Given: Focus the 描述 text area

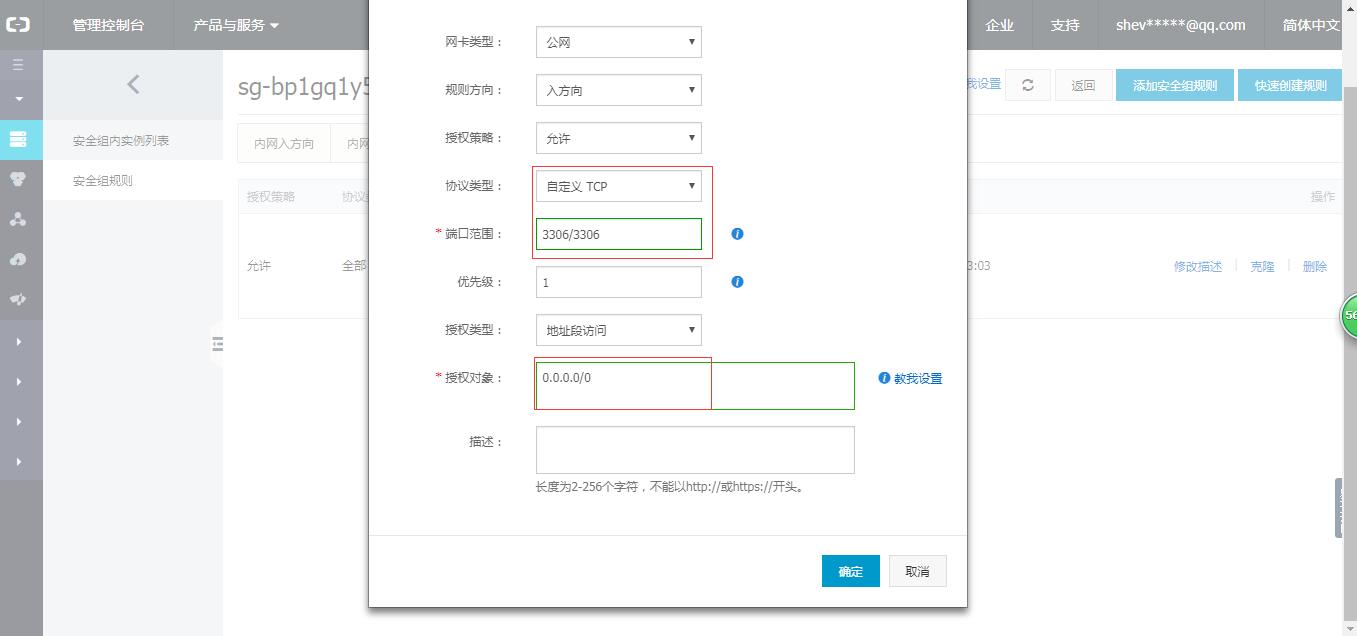Looking at the screenshot, I should 695,450.
